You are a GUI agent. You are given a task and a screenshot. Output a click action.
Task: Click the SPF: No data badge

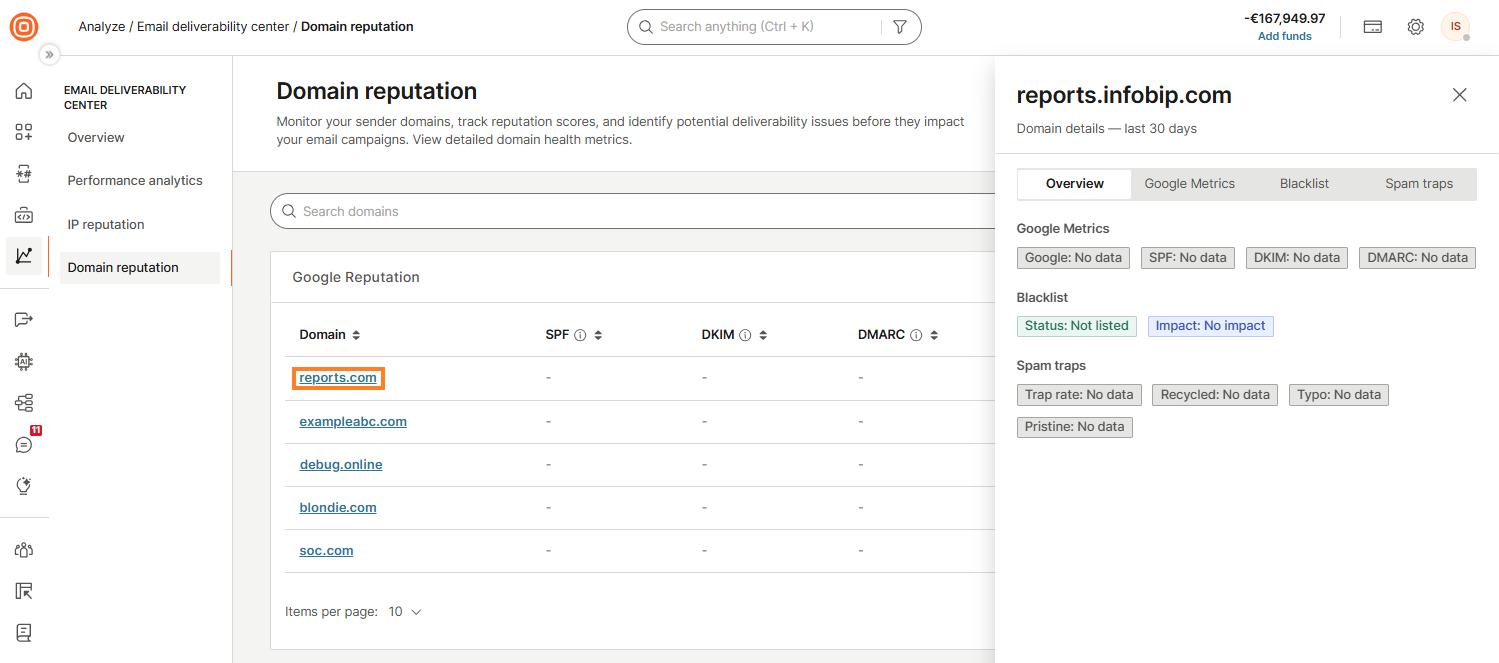[1187, 258]
